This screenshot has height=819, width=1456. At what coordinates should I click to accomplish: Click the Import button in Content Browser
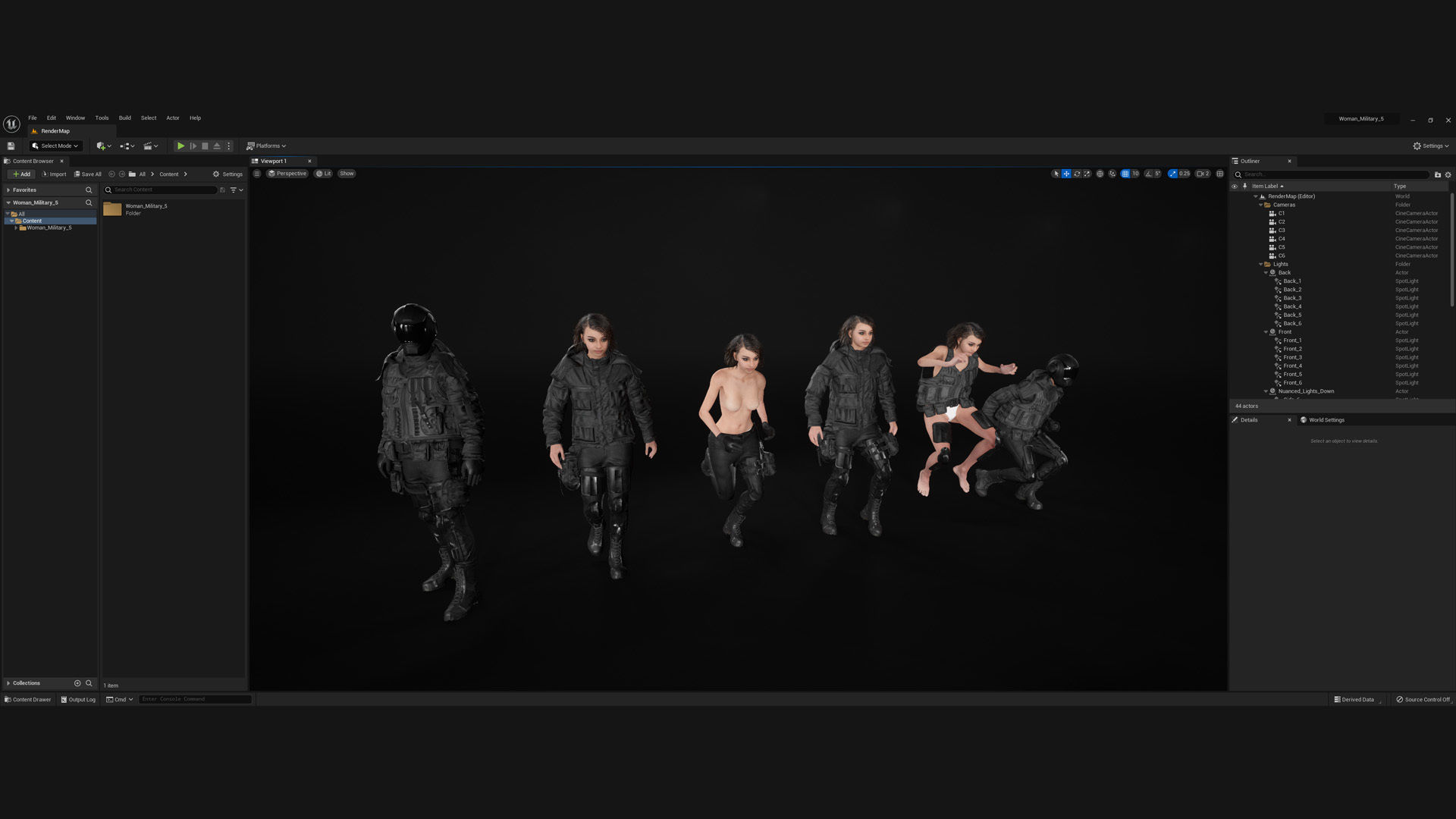coord(54,174)
